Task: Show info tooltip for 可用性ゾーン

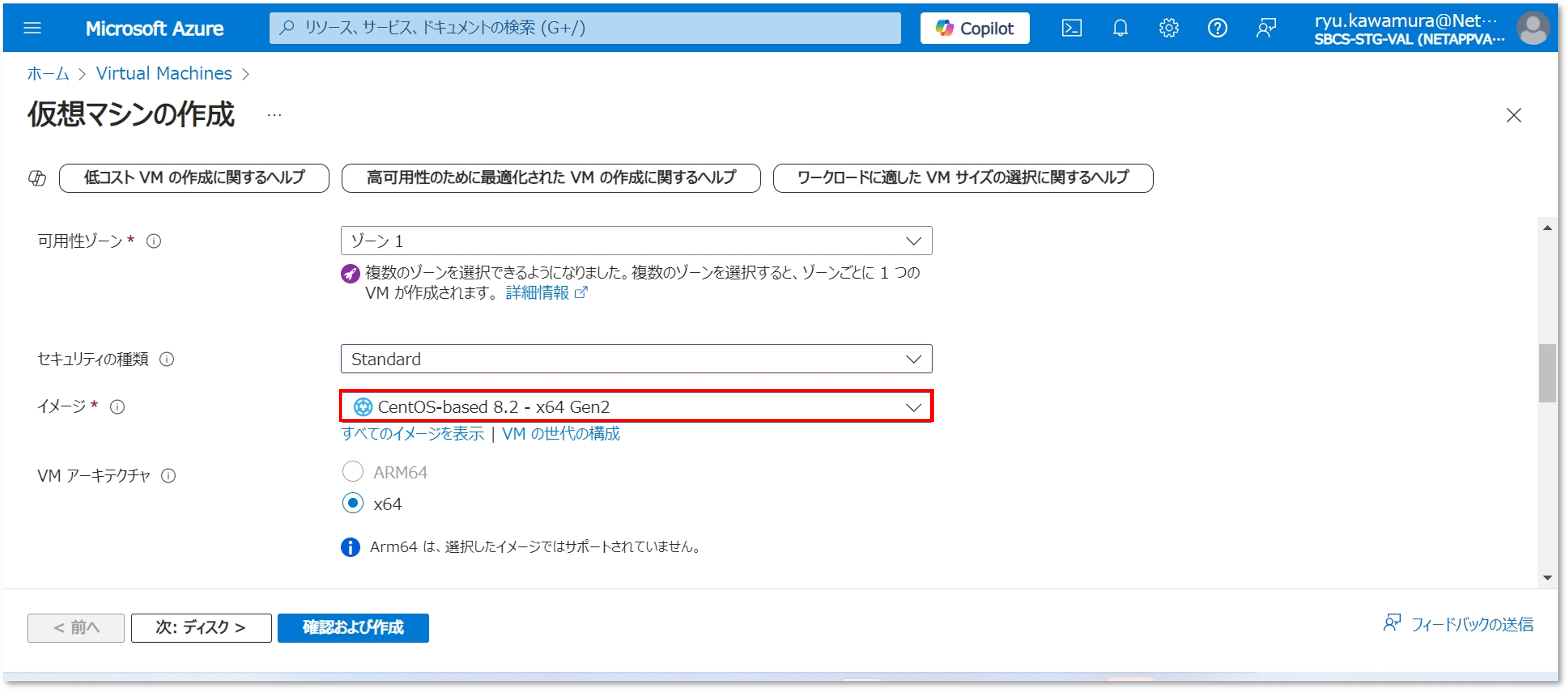Action: click(x=154, y=242)
